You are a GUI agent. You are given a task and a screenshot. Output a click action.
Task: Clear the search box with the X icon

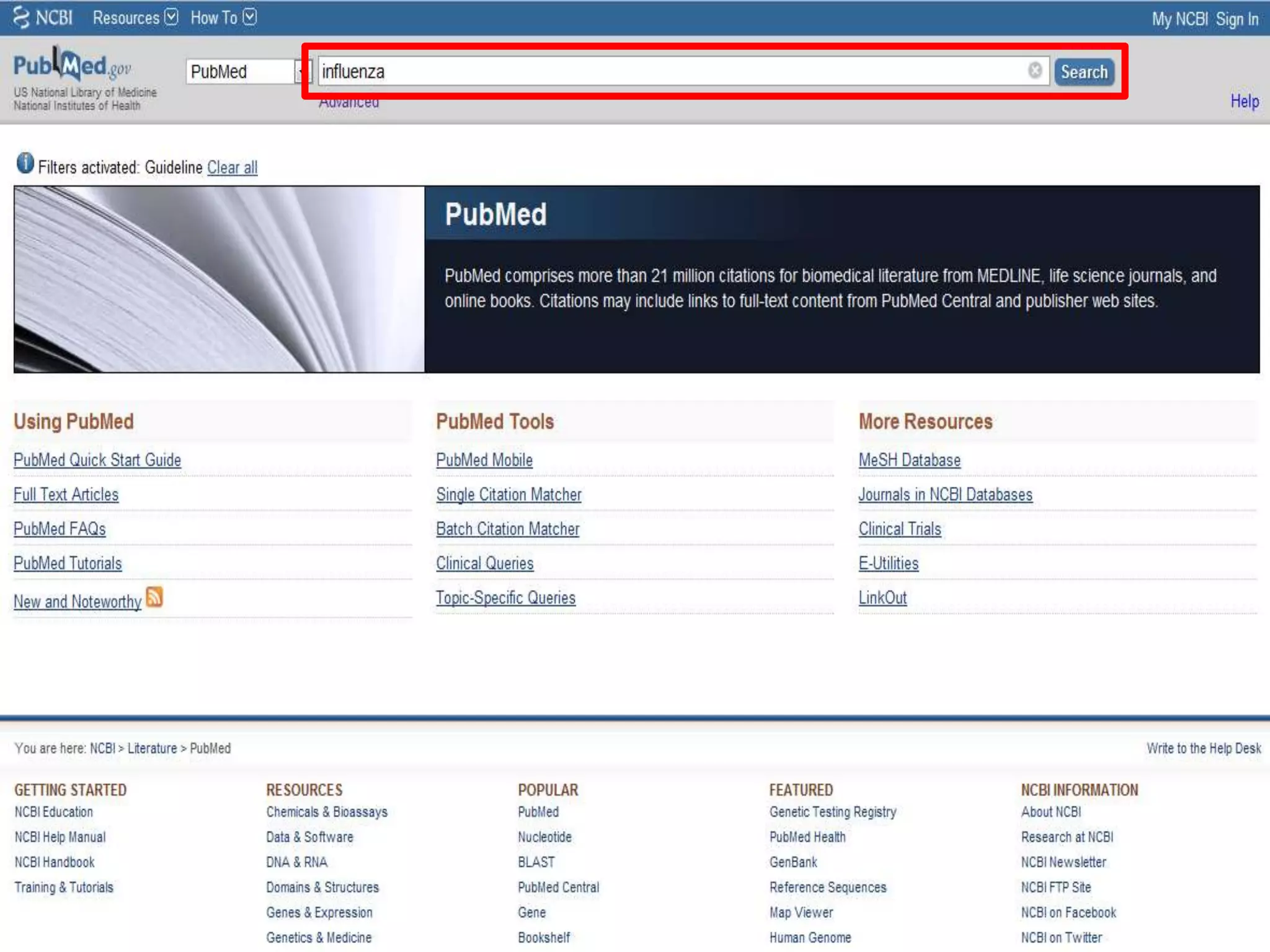[1034, 71]
